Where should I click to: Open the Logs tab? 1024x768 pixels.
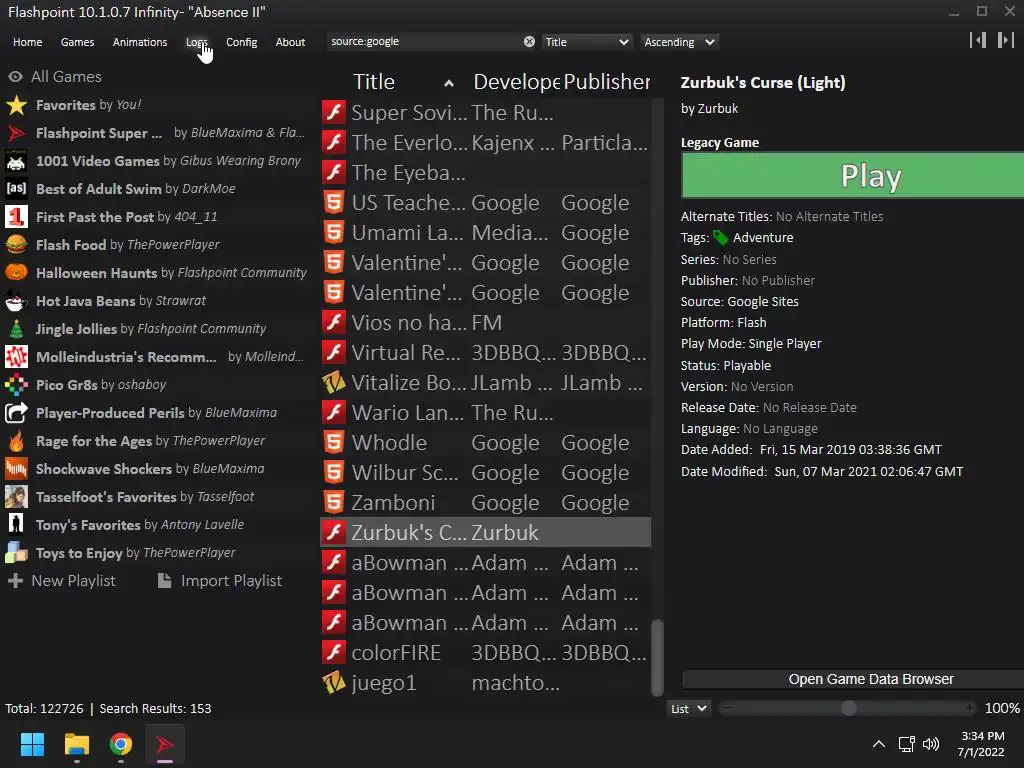(x=196, y=42)
